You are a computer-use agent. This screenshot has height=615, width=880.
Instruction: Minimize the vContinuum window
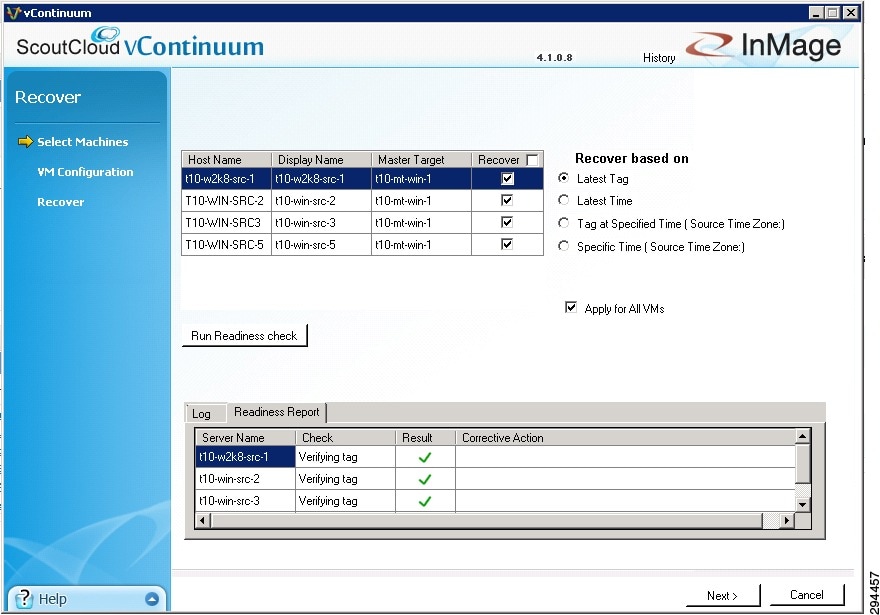click(x=817, y=12)
